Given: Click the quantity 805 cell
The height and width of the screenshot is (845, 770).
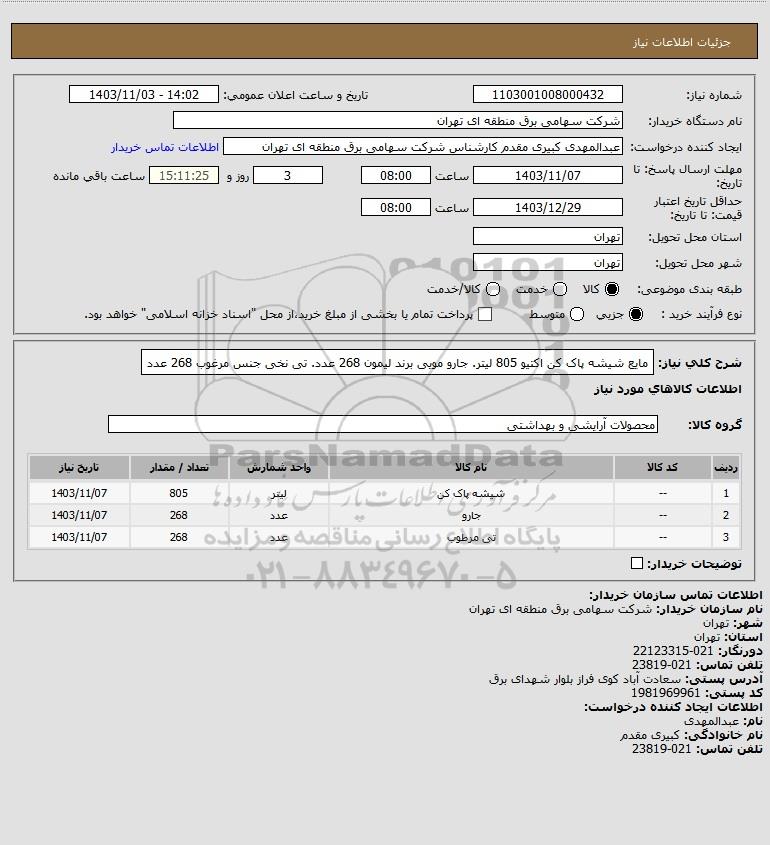Looking at the screenshot, I should point(178,493).
